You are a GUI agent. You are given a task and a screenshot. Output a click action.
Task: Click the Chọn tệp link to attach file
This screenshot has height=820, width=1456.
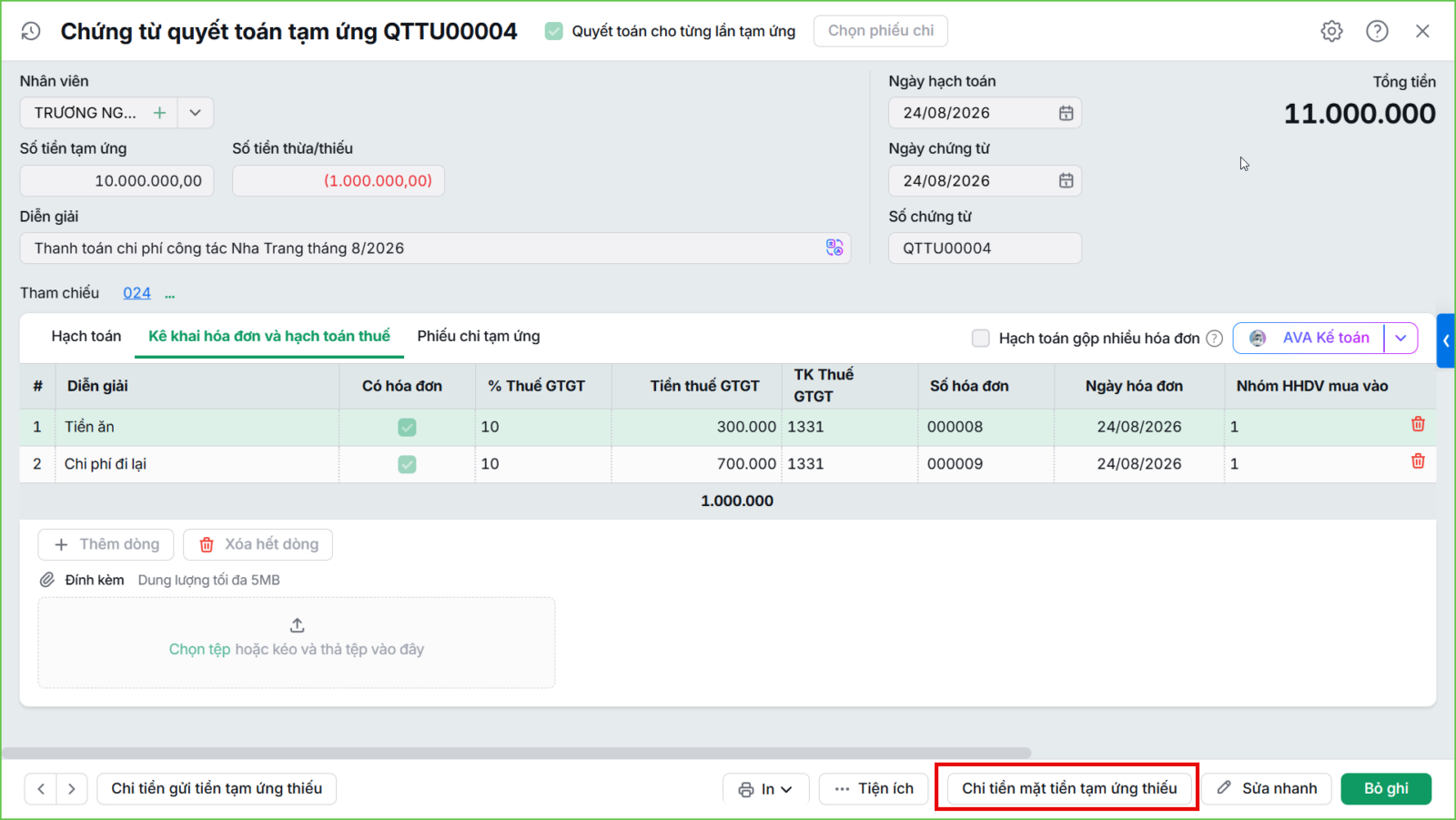click(x=200, y=649)
